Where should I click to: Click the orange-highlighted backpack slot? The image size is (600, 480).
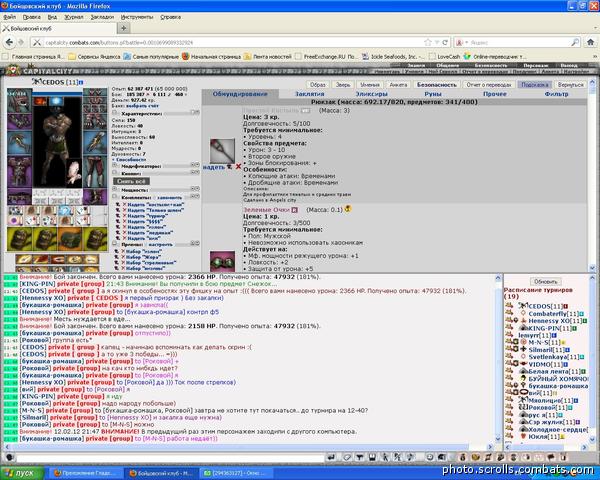point(70,239)
